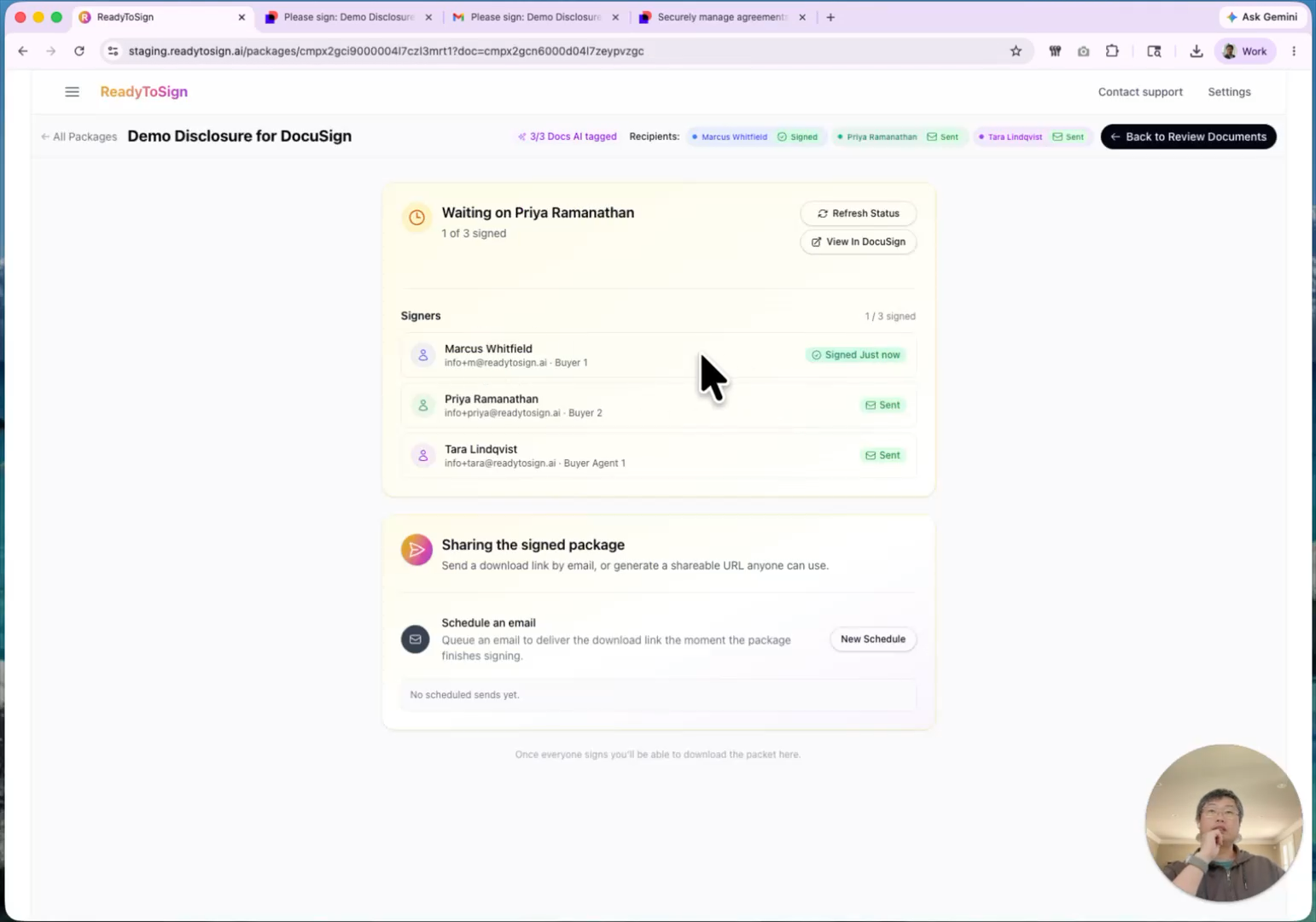Open the browser downloads icon
The image size is (1316, 922).
click(1197, 51)
